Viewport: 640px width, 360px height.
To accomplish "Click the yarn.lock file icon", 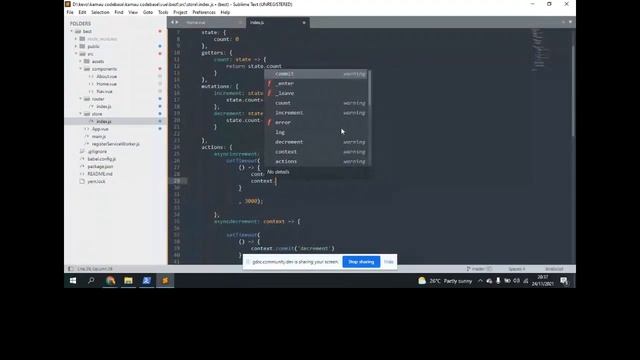I will pos(82,181).
